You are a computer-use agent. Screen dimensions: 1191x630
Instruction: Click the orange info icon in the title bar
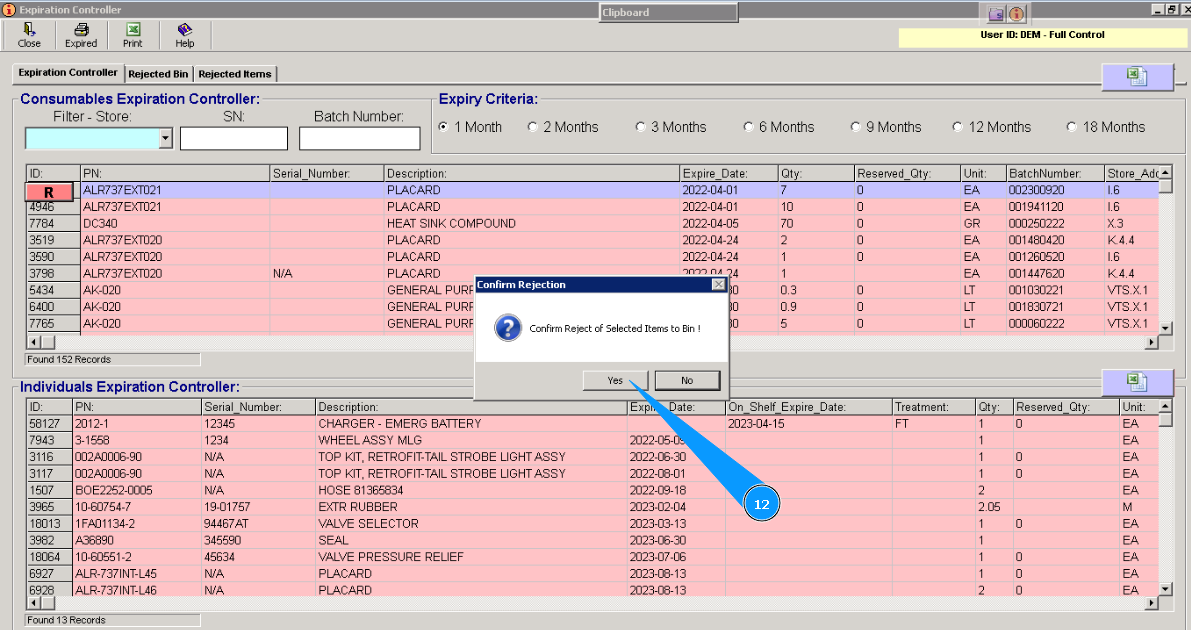click(x=1017, y=14)
